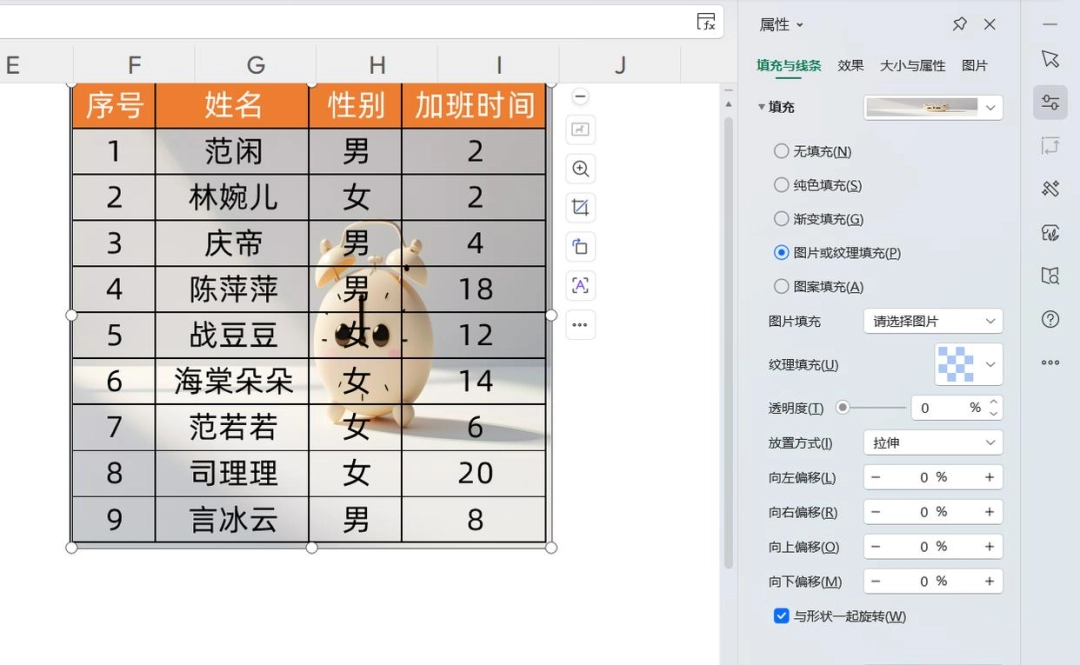Click the text recognition icon with letter A
The height and width of the screenshot is (665, 1080).
coord(580,285)
